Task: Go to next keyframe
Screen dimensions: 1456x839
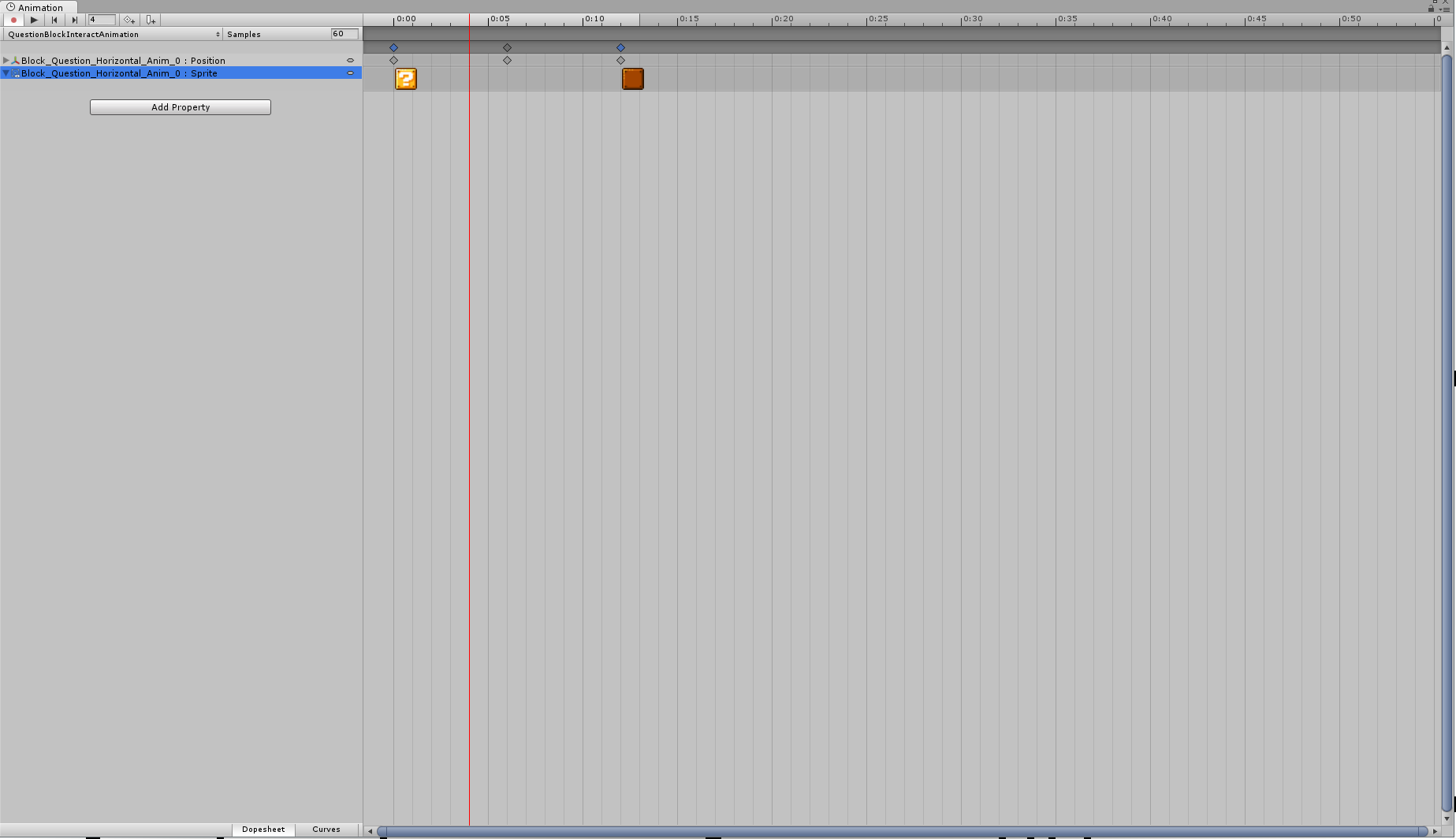Action: (75, 20)
